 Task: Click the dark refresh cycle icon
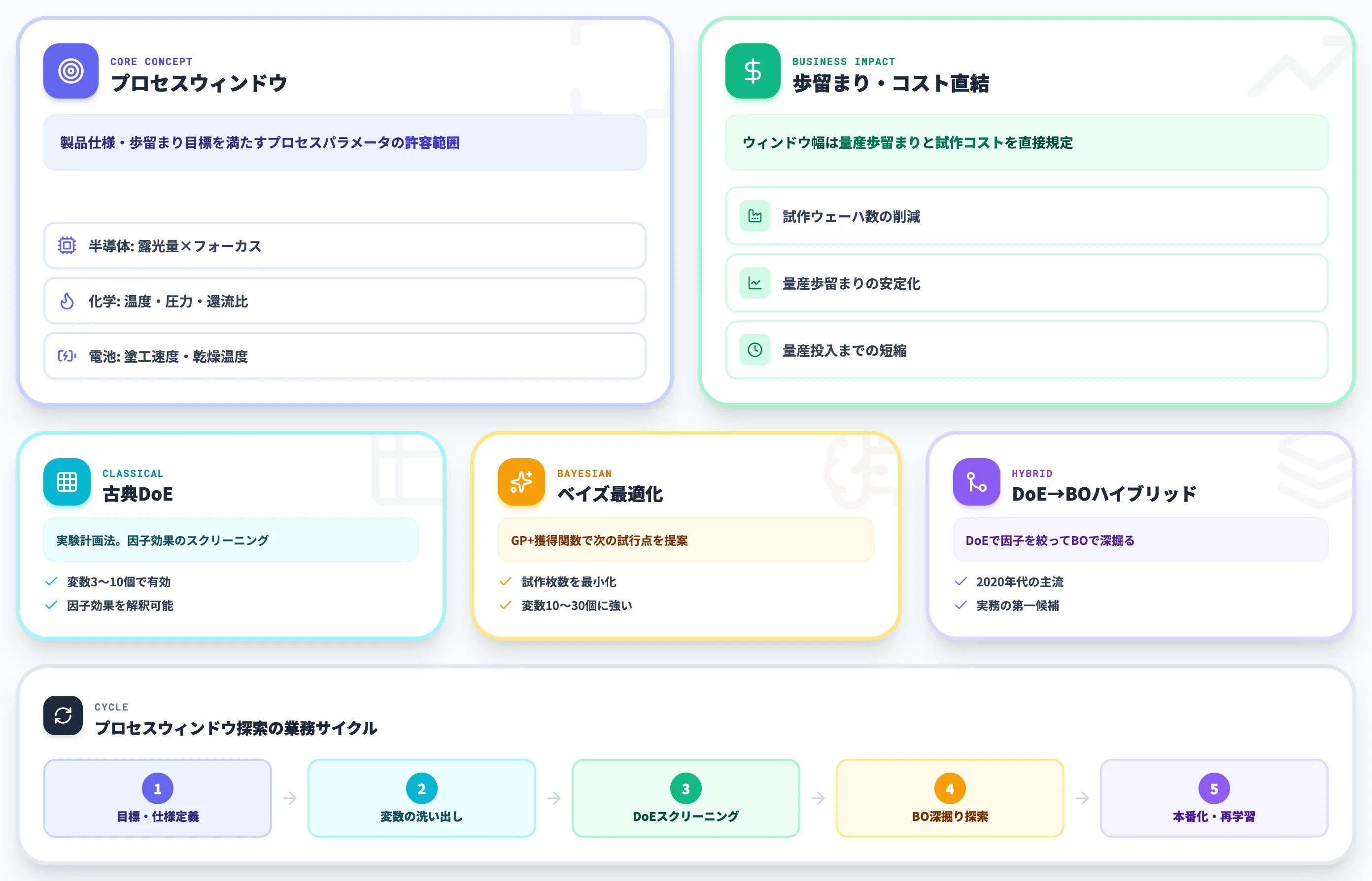click(x=63, y=715)
